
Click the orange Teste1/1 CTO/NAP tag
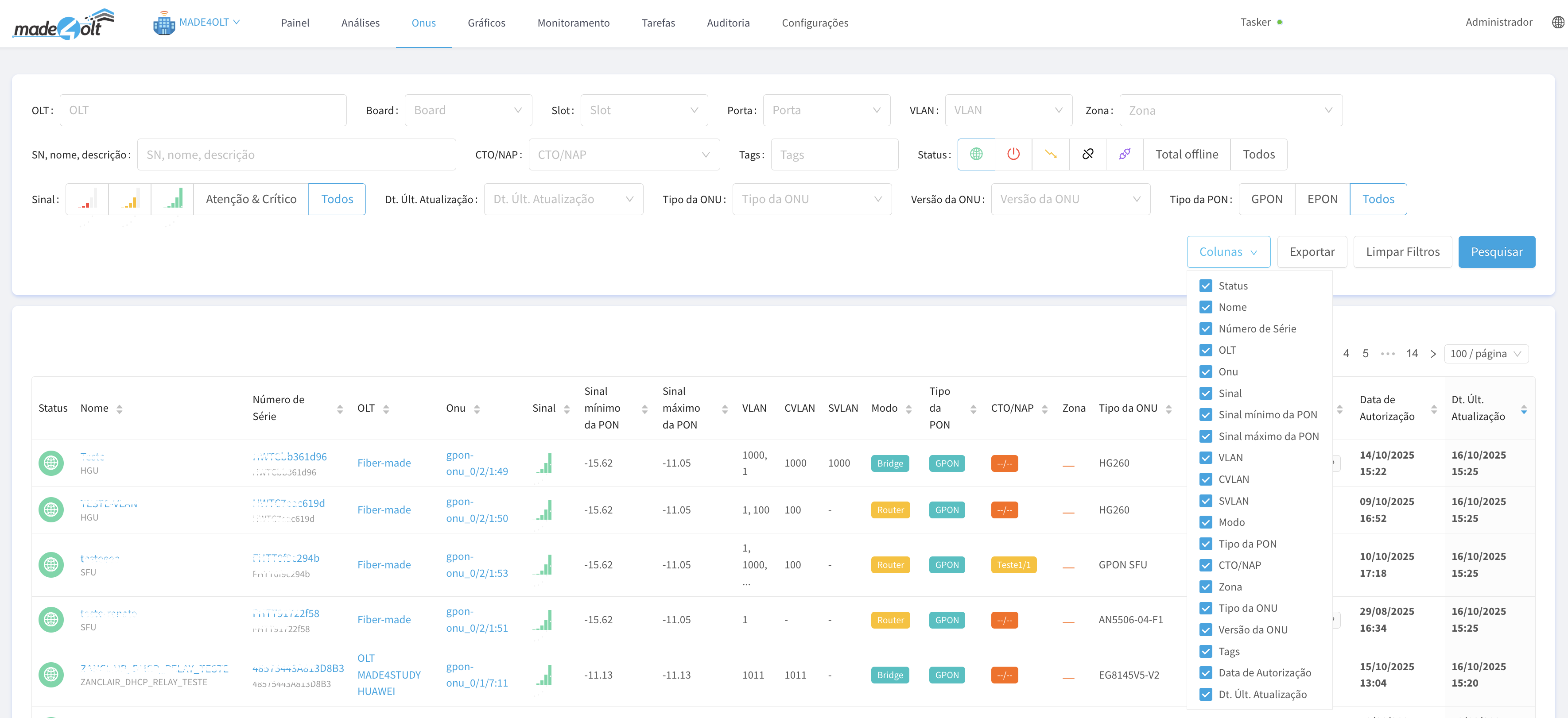coord(1013,565)
